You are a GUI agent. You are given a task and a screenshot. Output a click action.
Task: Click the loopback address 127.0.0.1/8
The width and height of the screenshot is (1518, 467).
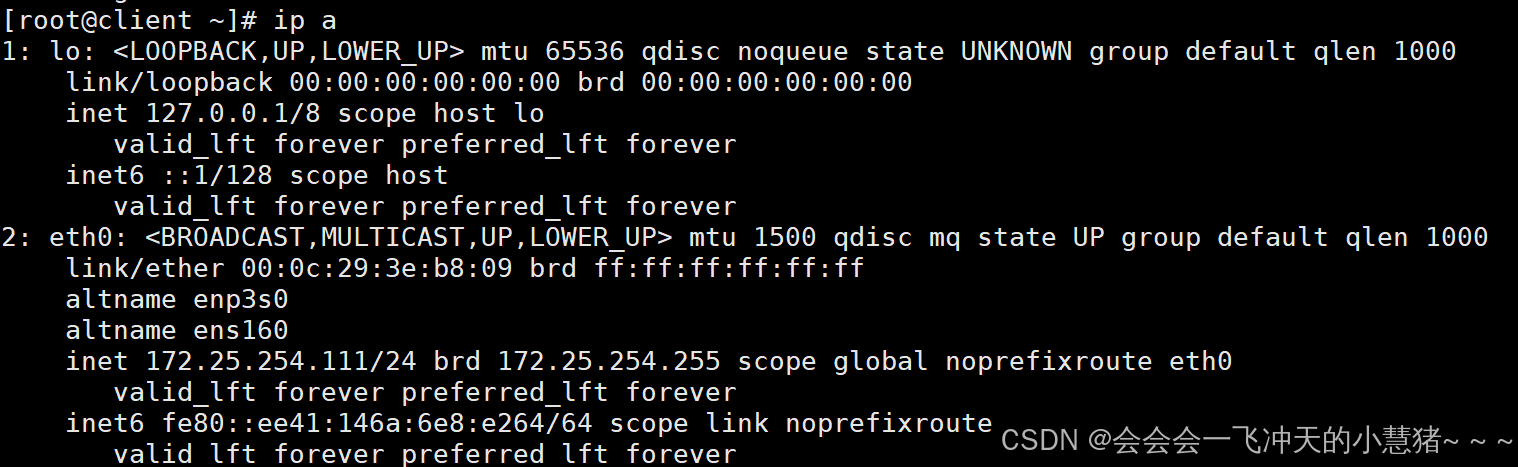tap(233, 113)
